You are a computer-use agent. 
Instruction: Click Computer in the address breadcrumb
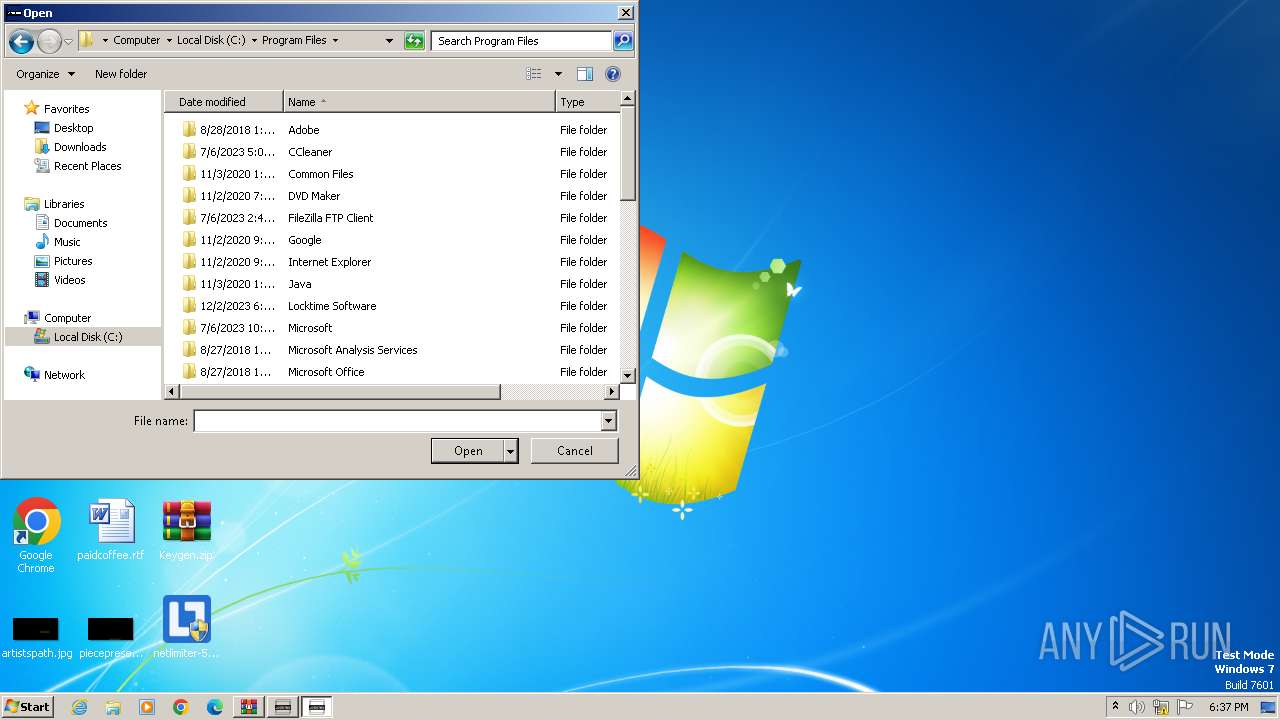point(137,41)
